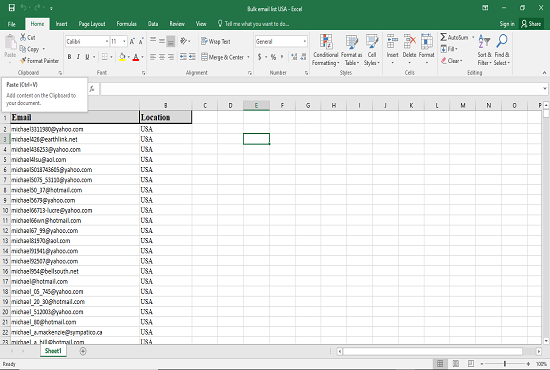Click the Save icon in title bar
Screen dimensions: 550x370
12,8
